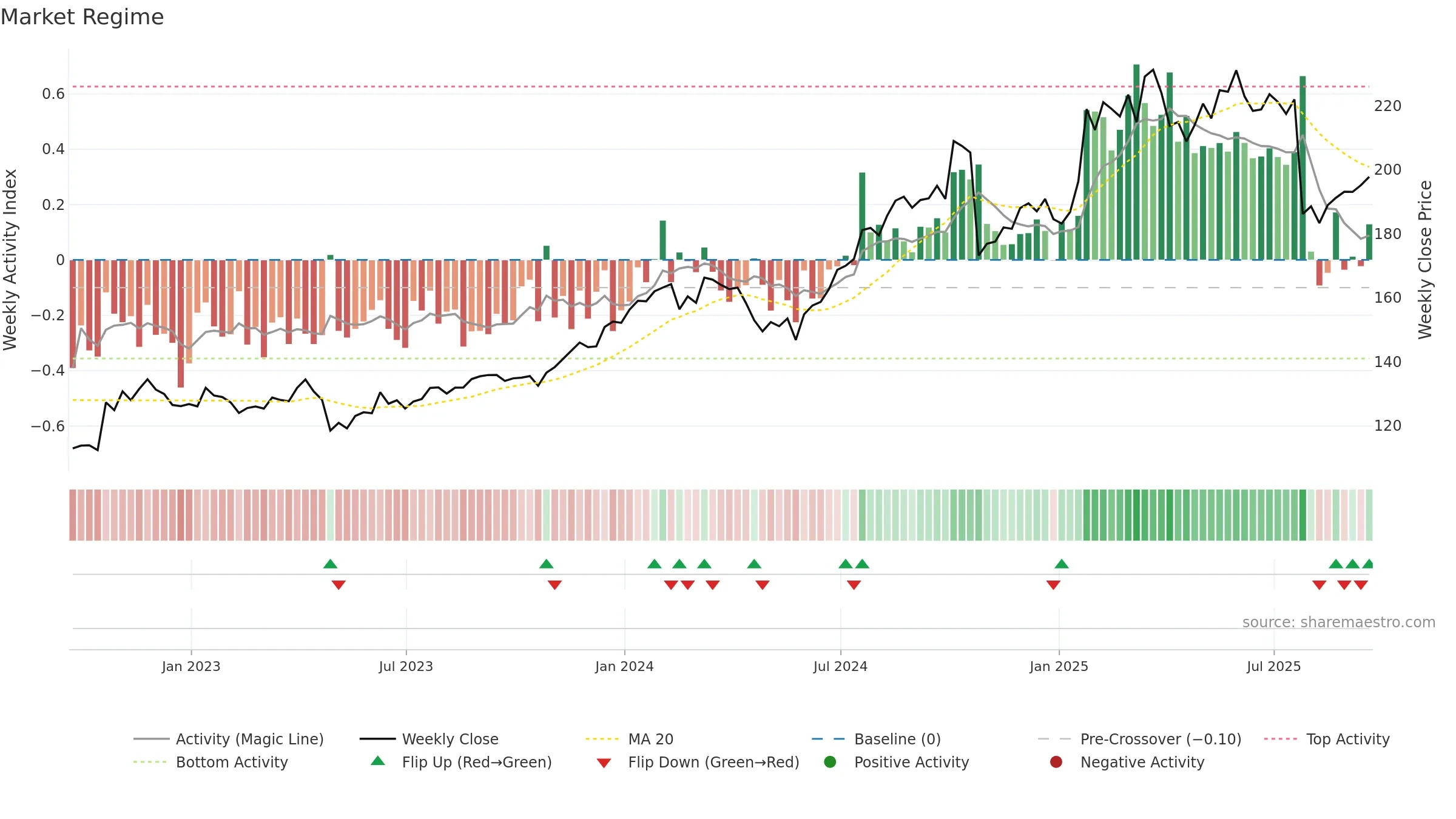Screen dimensions: 1456x819
Task: Click the first red flip-down marker near mid-2023
Action: 339,585
